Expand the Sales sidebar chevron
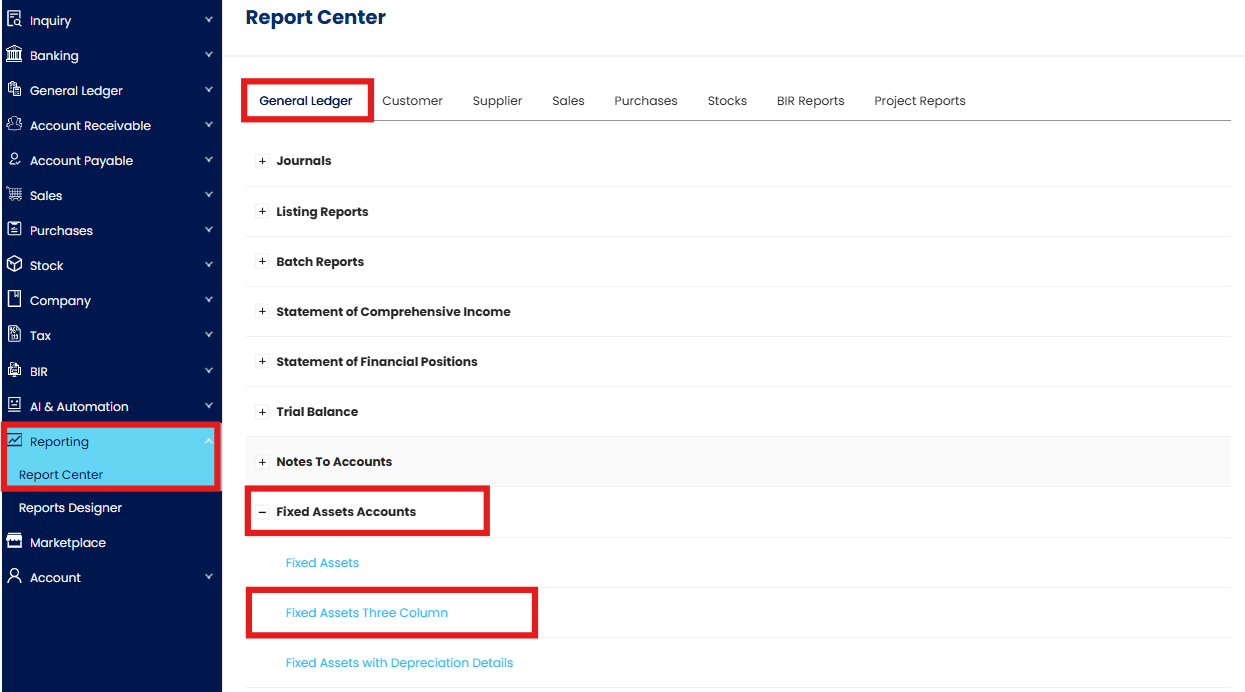Image resolution: width=1245 pixels, height=692 pixels. pos(208,194)
